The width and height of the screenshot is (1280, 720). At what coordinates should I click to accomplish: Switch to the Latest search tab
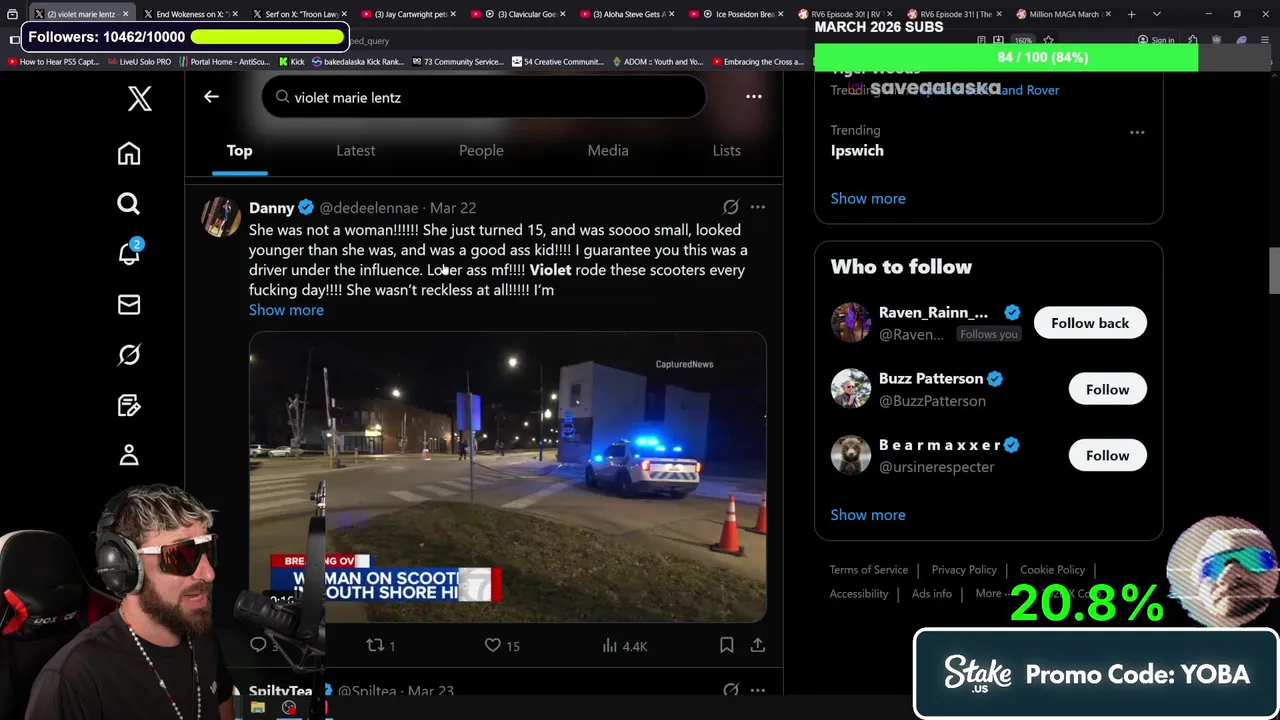click(x=356, y=151)
